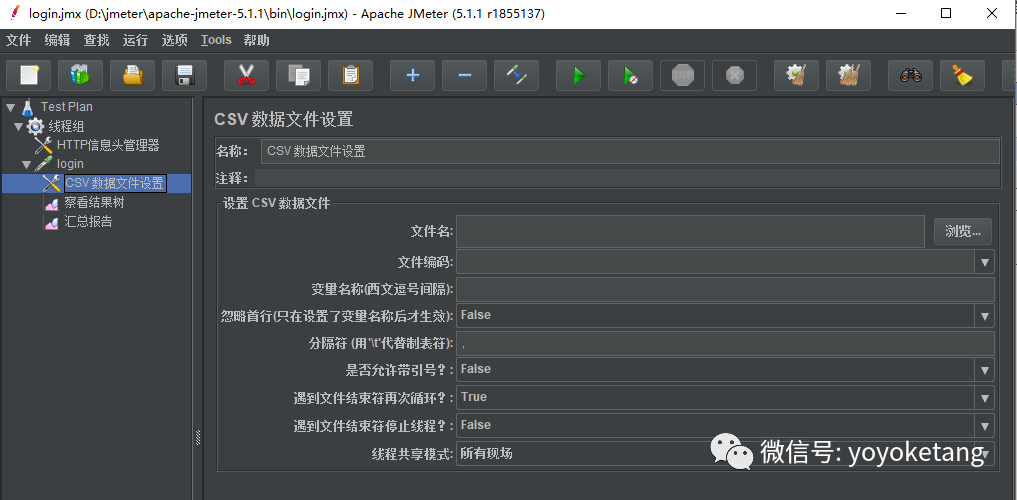
Task: Click the 线程组 gear icon
Action: pyautogui.click(x=35, y=126)
